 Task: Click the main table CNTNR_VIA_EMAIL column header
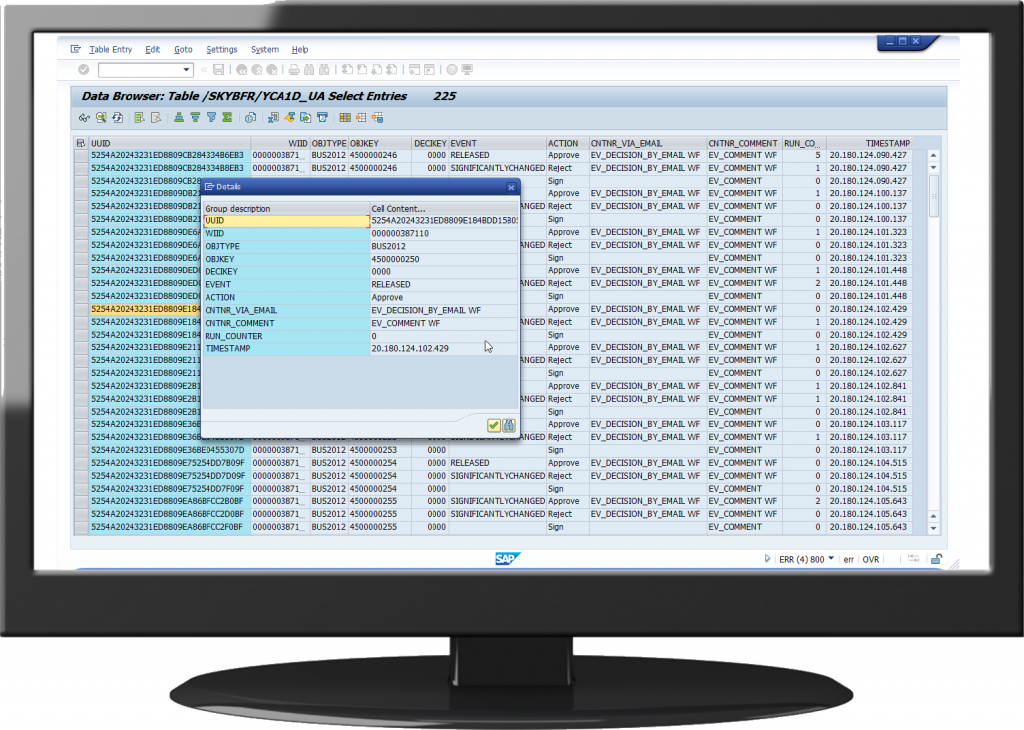point(648,143)
